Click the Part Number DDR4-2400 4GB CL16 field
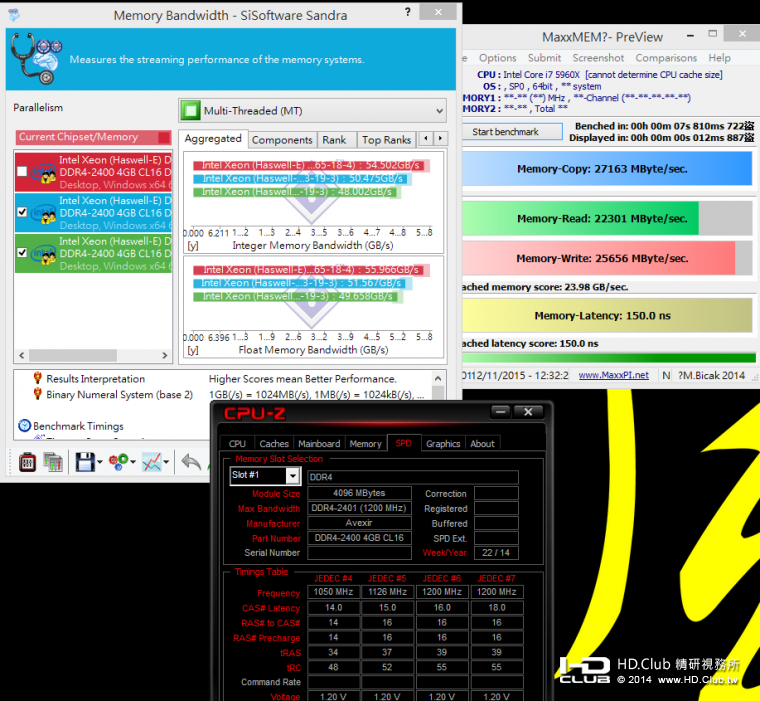The width and height of the screenshot is (760, 701). (359, 538)
